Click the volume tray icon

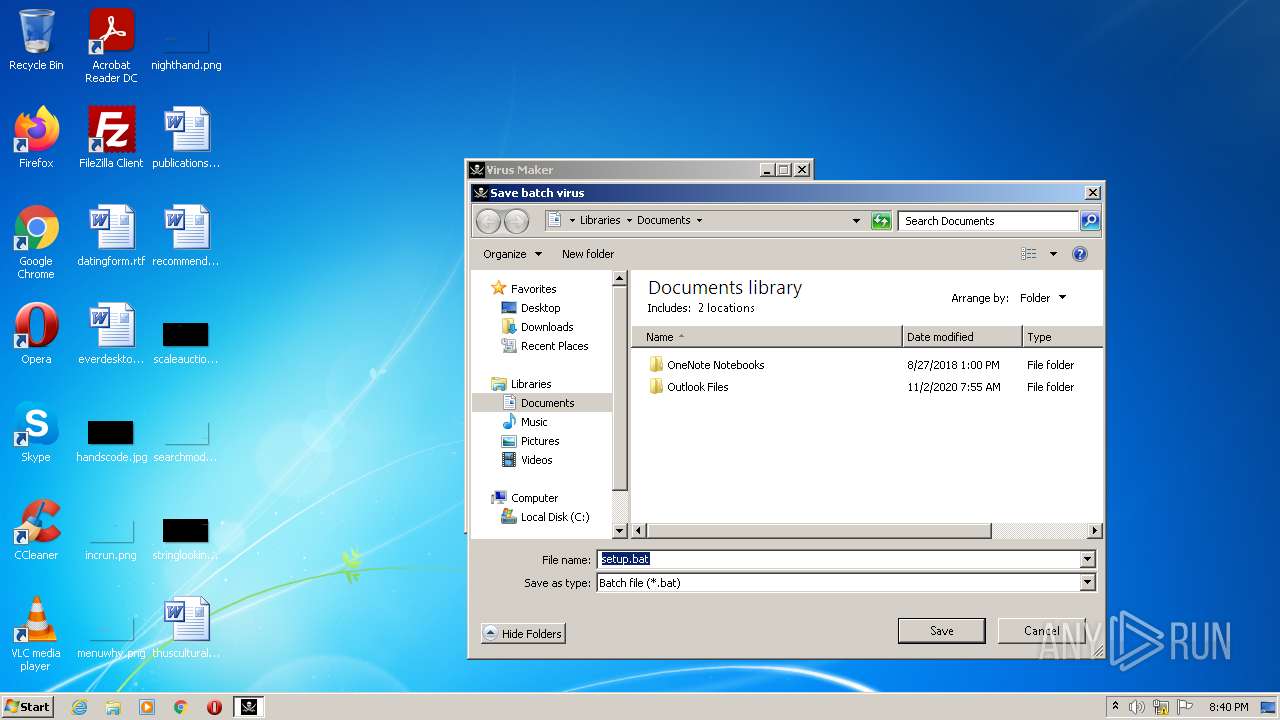pos(1137,707)
